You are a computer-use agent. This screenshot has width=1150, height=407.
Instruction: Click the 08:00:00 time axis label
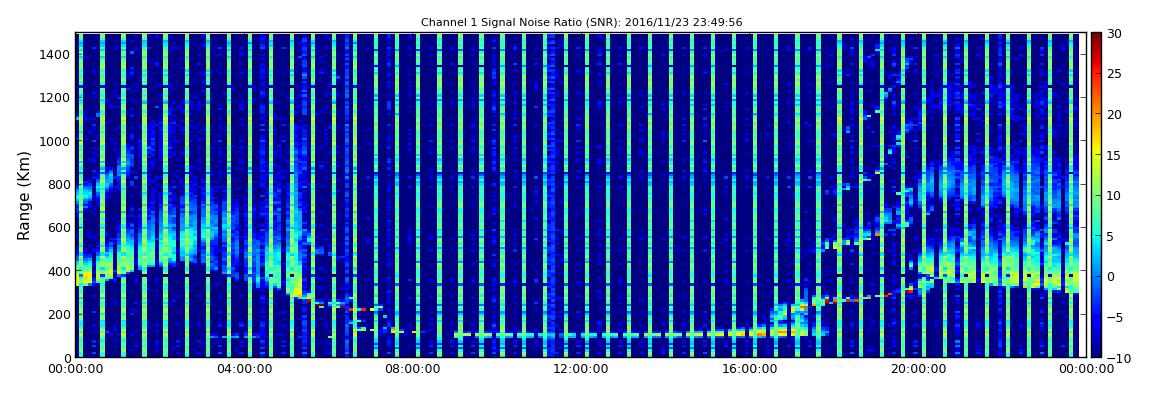pyautogui.click(x=413, y=370)
